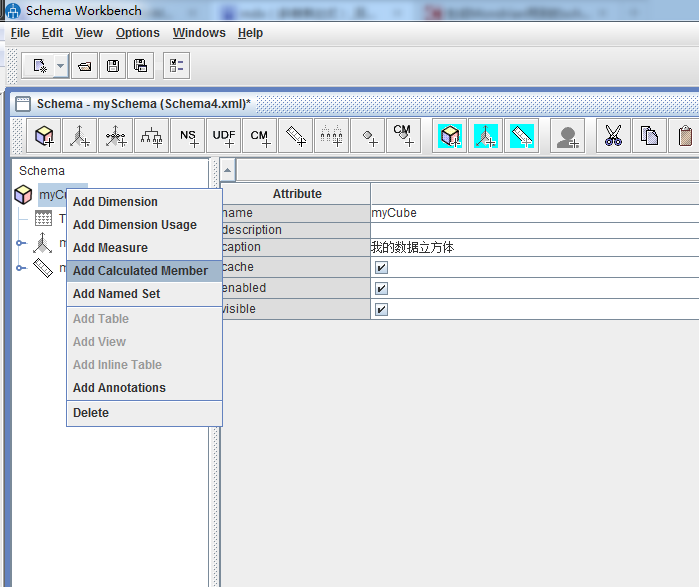Select the myCube cube tree icon
The width and height of the screenshot is (699, 587).
(x=23, y=195)
